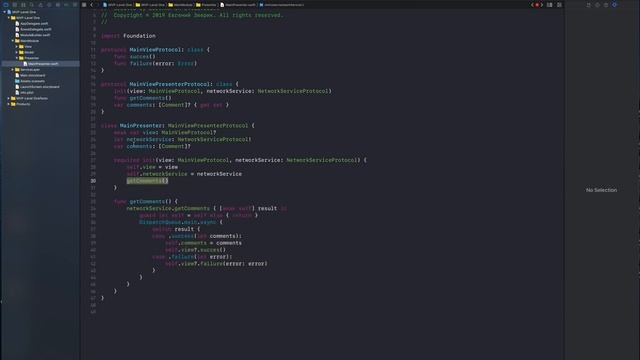Show the History inspector
The height and width of the screenshot is (360, 640).
tap(597, 5)
